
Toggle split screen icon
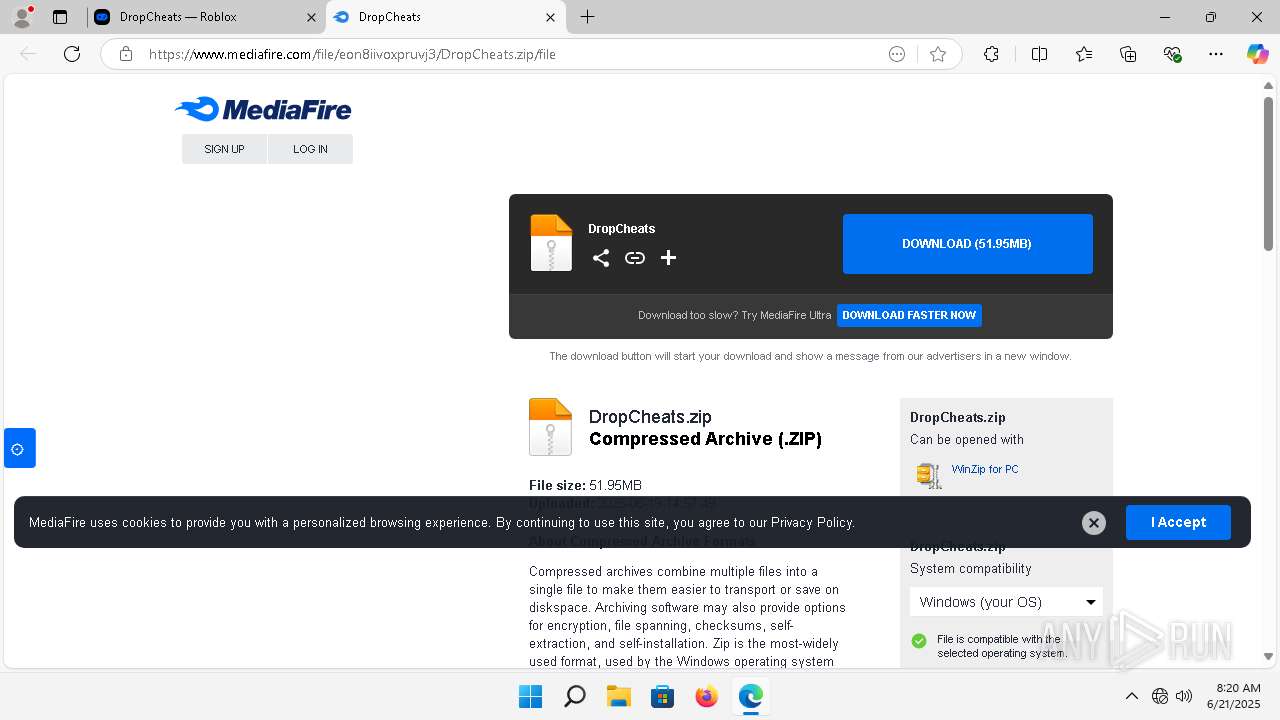pos(1040,54)
